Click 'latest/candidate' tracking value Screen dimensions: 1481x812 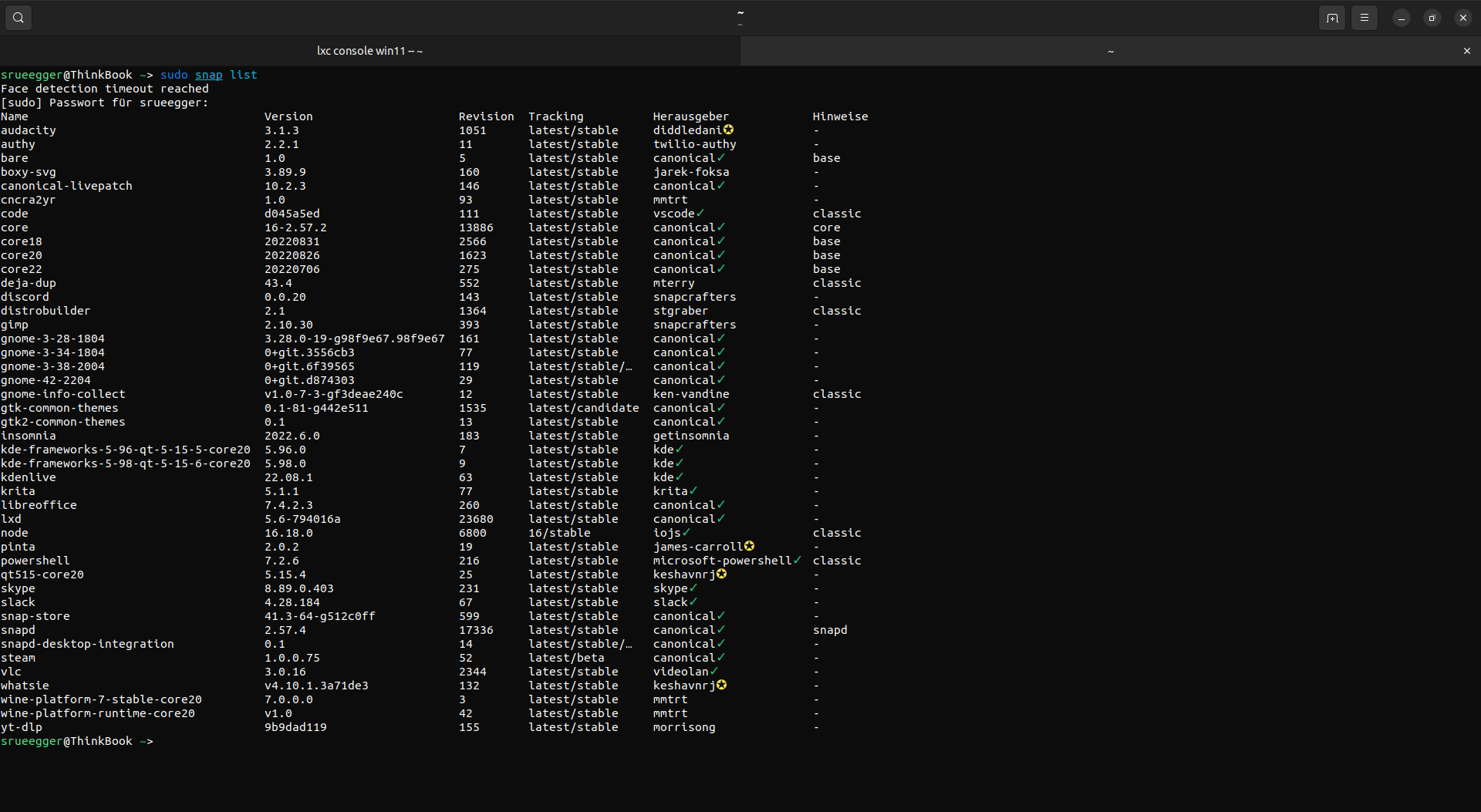click(584, 408)
